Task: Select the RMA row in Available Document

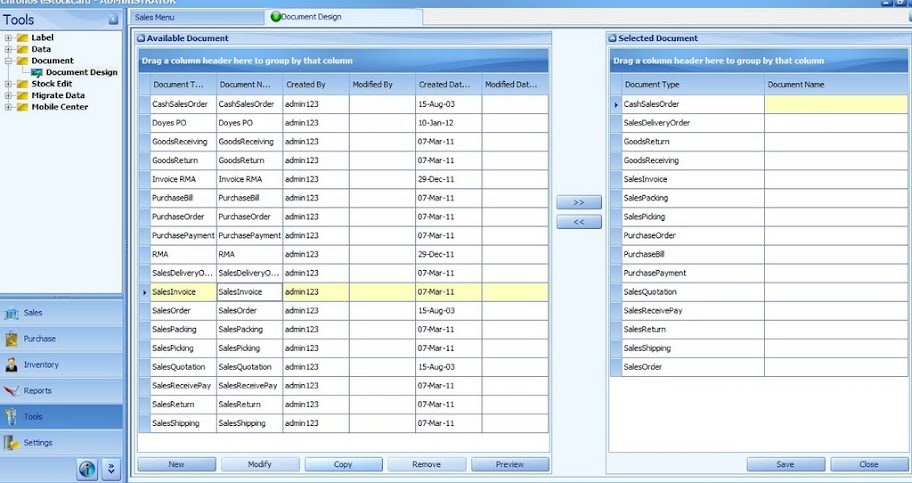Action: 344,254
